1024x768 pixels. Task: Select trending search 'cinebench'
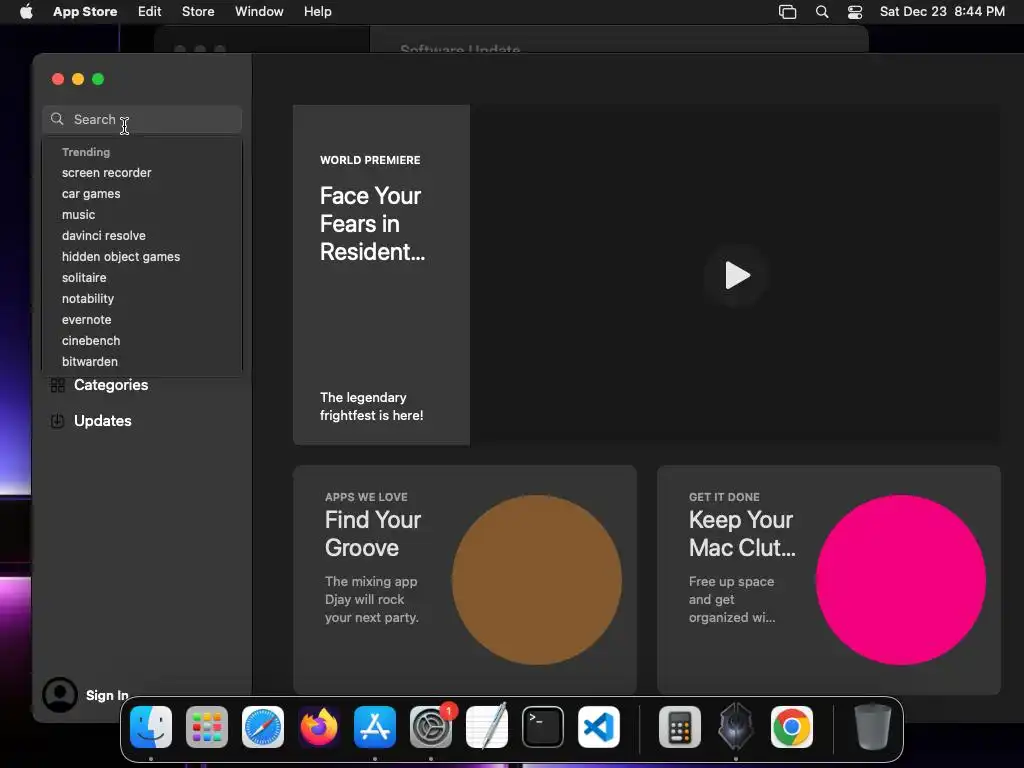(91, 340)
